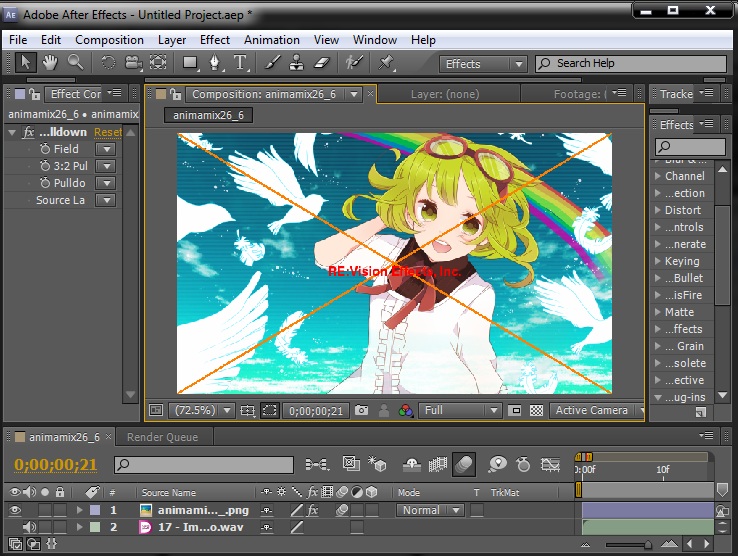Select the Roto Brush tool
The height and width of the screenshot is (556, 738).
354,63
